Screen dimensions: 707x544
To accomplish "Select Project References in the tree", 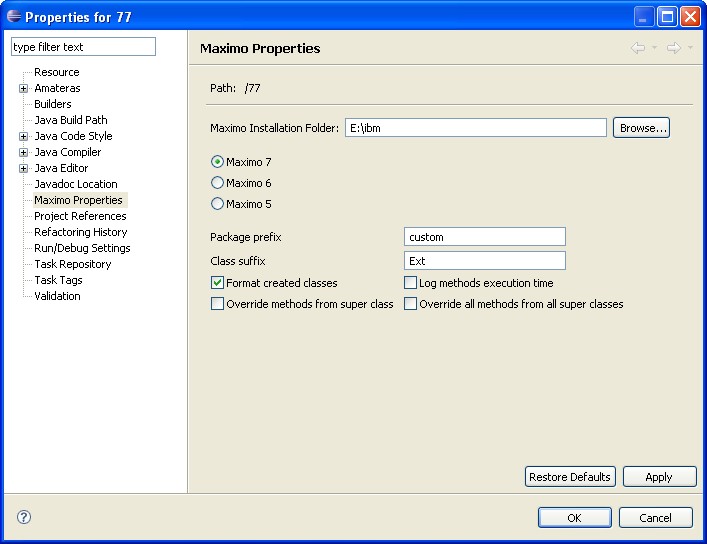I will click(x=80, y=216).
